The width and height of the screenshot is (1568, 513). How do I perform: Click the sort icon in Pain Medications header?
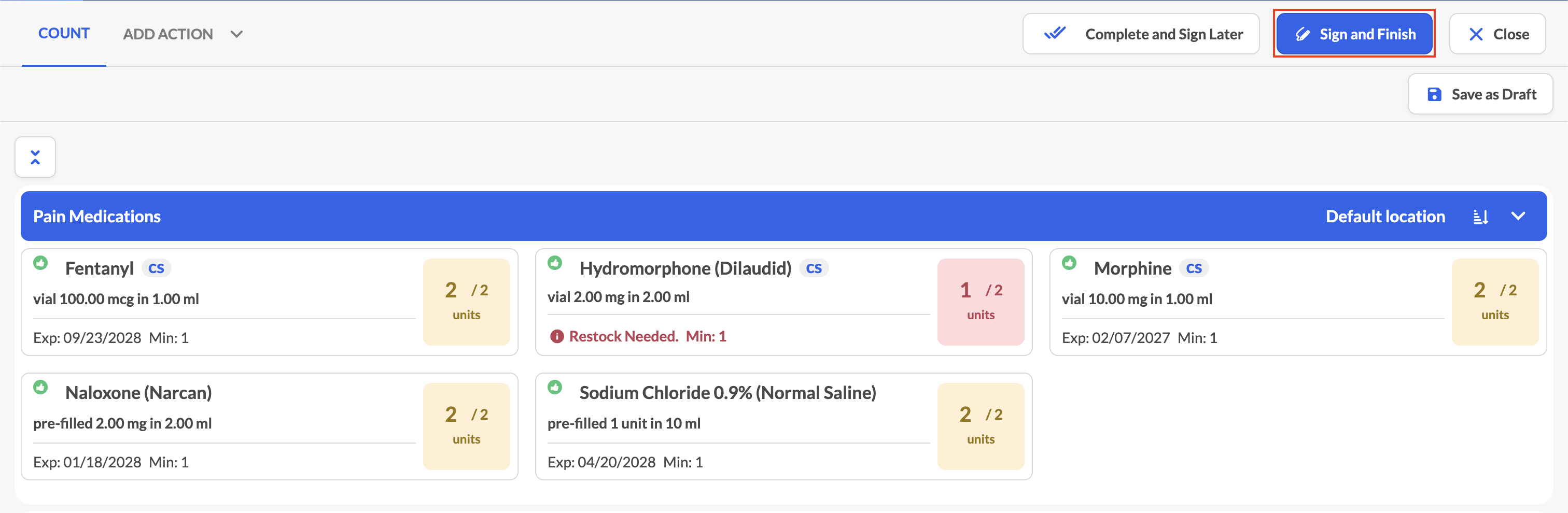click(x=1480, y=217)
